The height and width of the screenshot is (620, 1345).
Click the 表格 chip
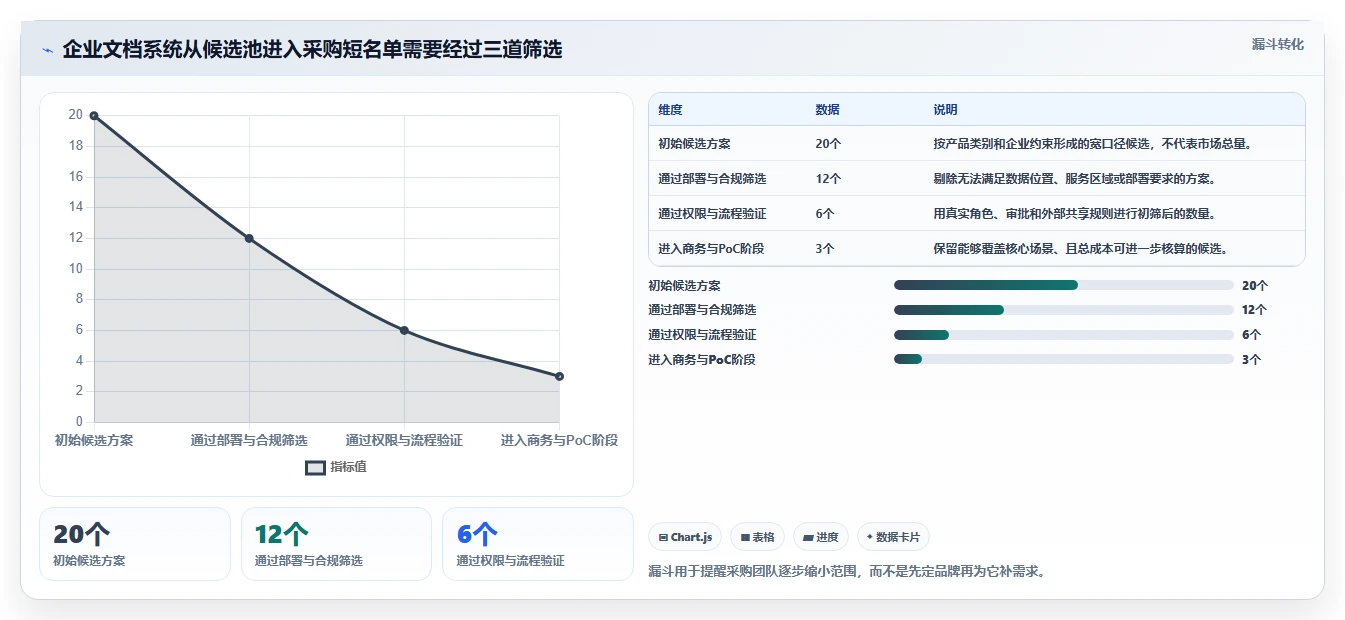point(758,537)
